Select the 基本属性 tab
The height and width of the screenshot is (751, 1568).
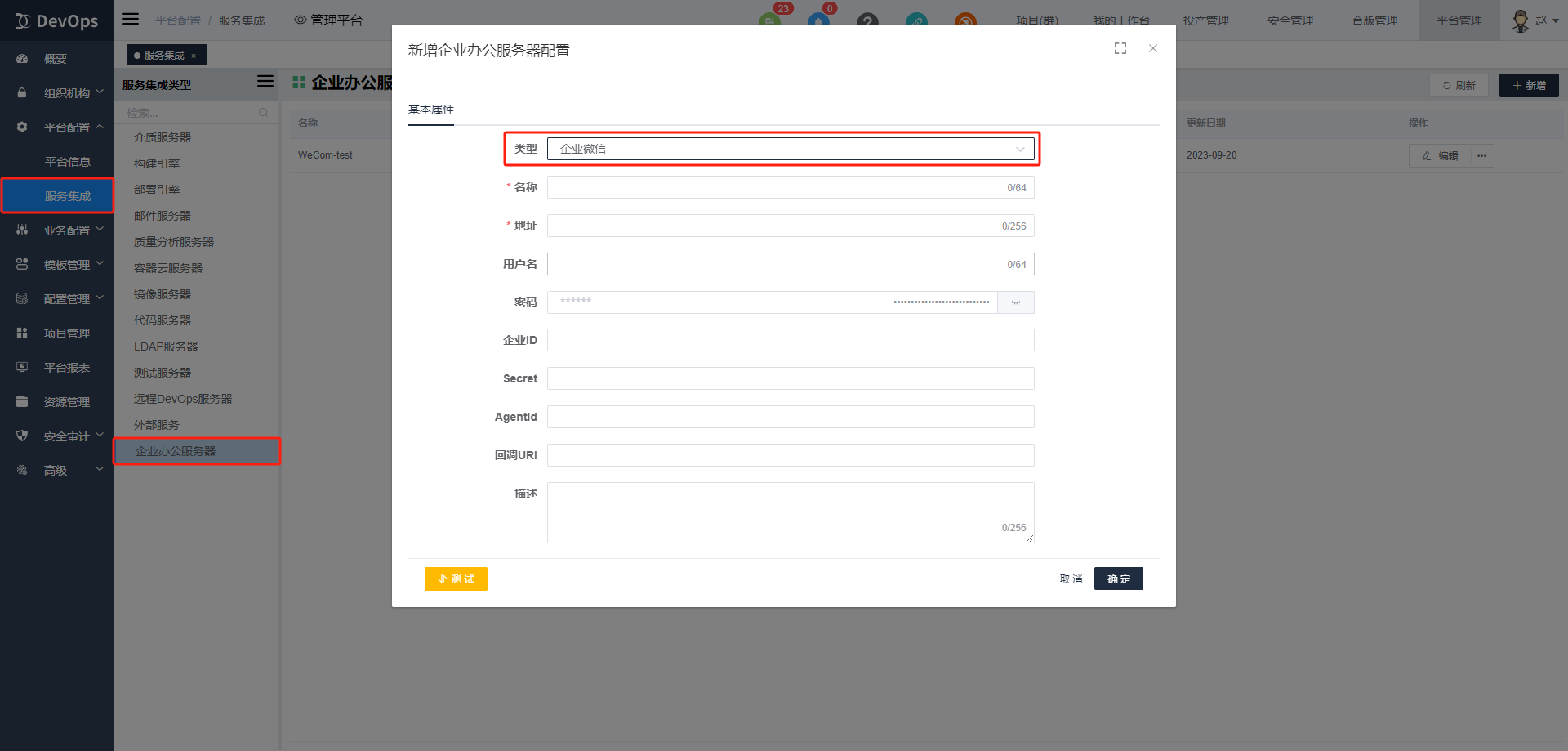431,110
